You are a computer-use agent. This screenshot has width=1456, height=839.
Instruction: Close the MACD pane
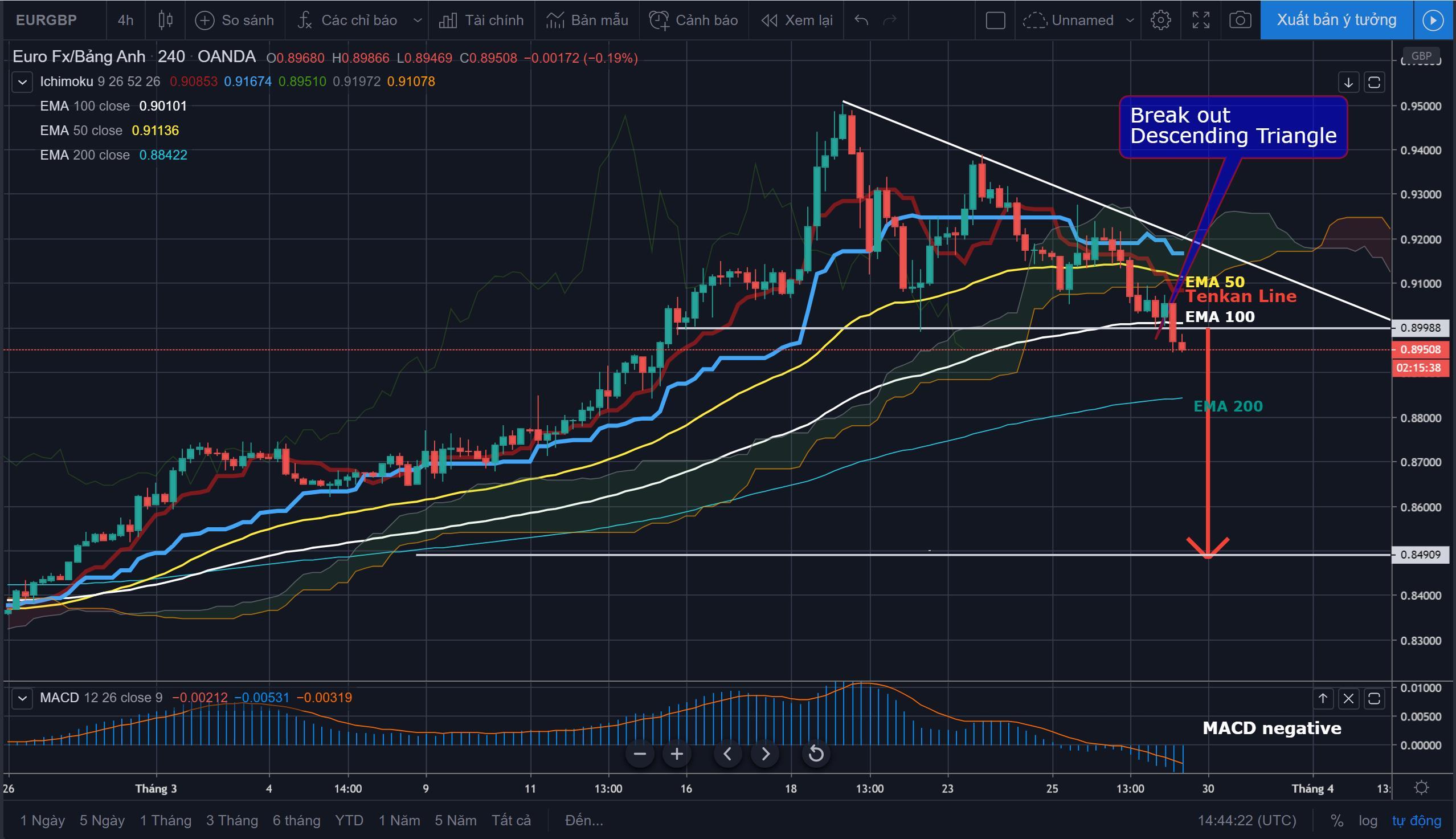pos(1348,699)
